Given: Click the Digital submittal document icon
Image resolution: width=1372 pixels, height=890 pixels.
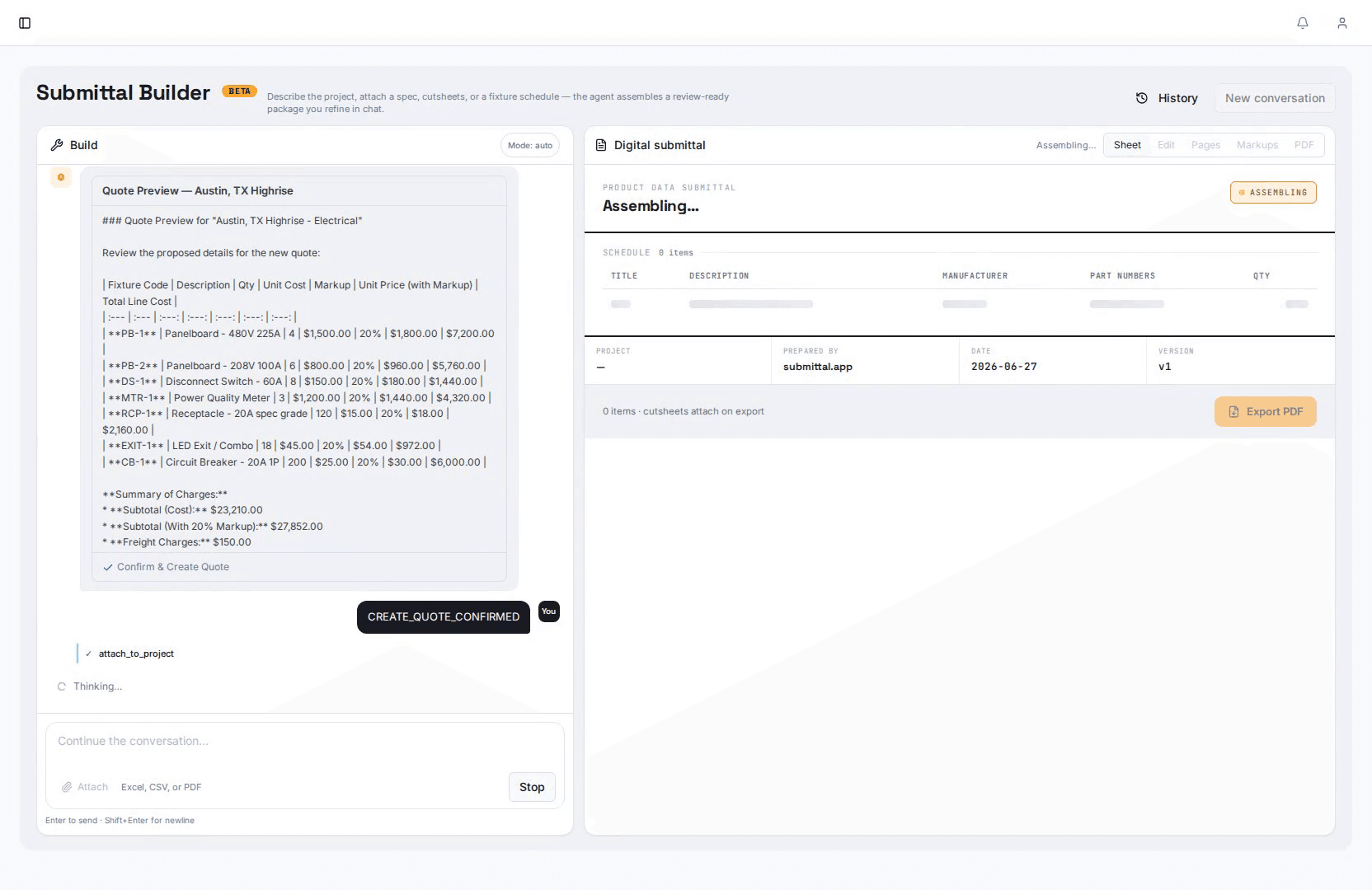Looking at the screenshot, I should (601, 145).
